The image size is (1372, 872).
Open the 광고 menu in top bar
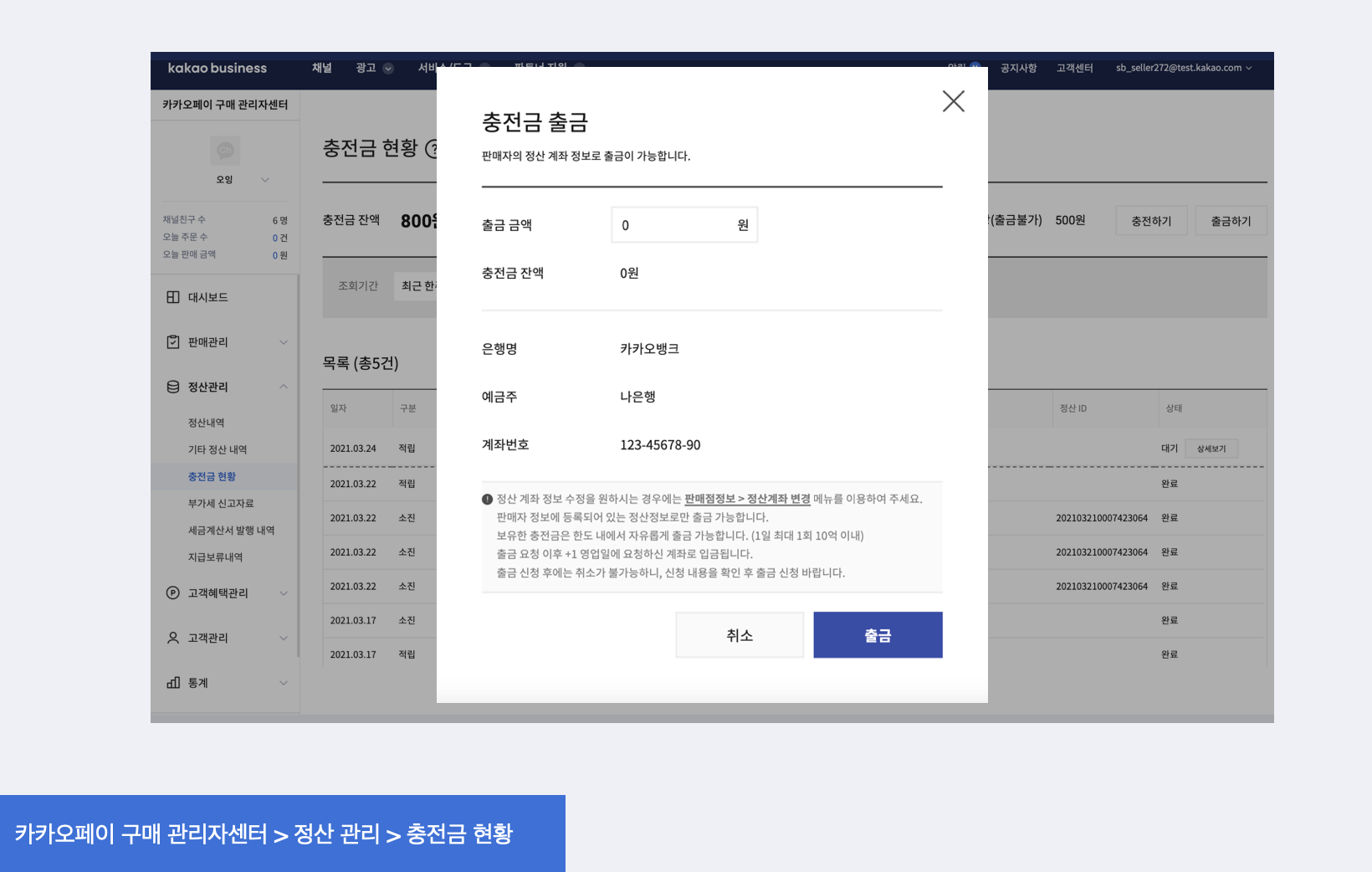pos(366,68)
